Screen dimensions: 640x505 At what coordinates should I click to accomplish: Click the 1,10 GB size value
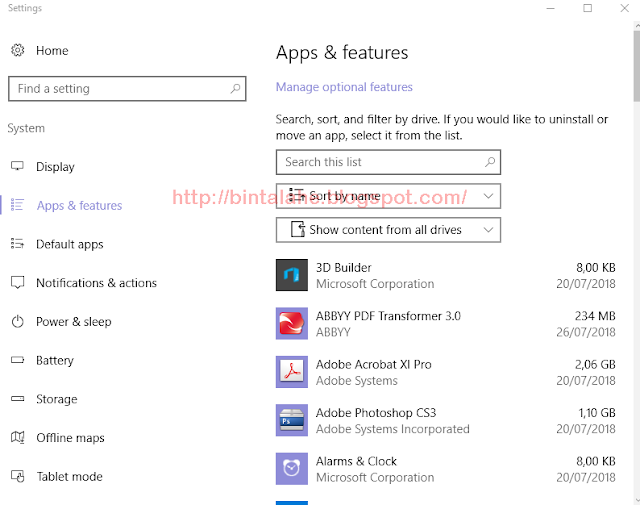(597, 413)
